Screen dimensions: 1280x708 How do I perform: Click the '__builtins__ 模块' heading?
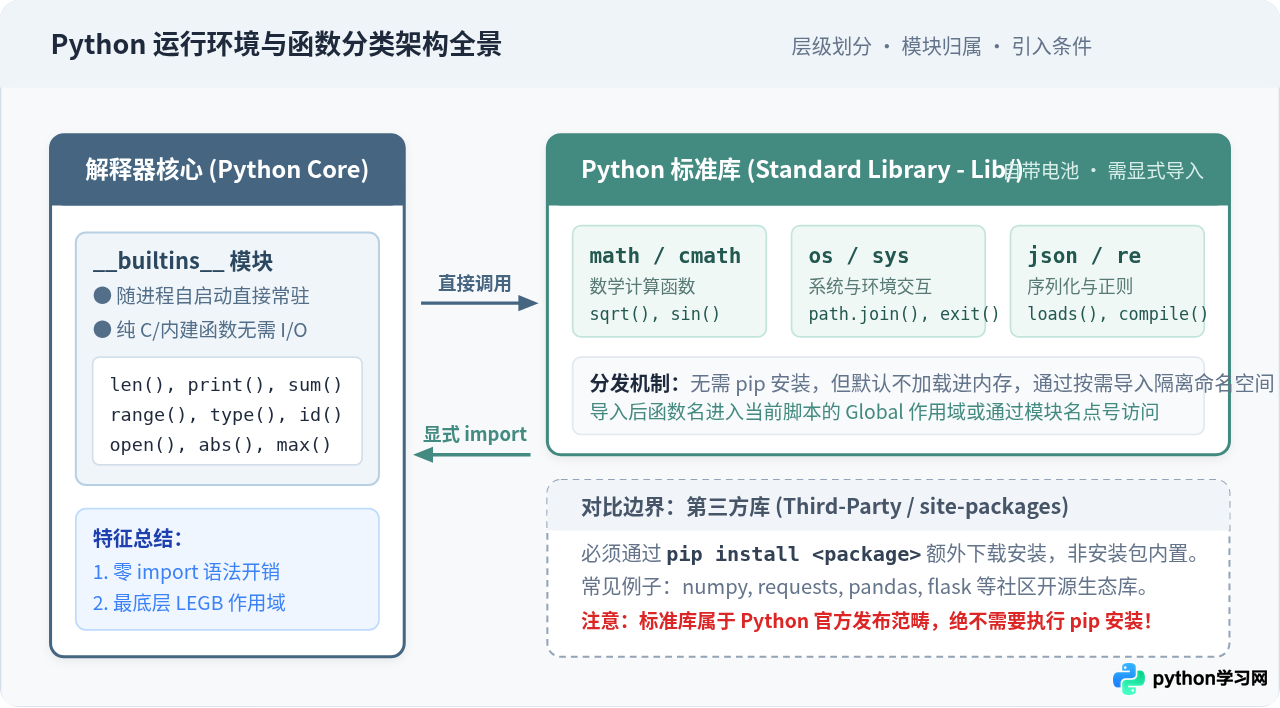coord(183,261)
